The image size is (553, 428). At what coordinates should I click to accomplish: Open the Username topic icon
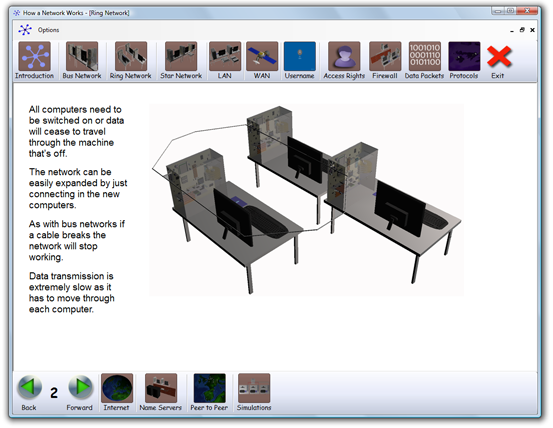pos(300,56)
